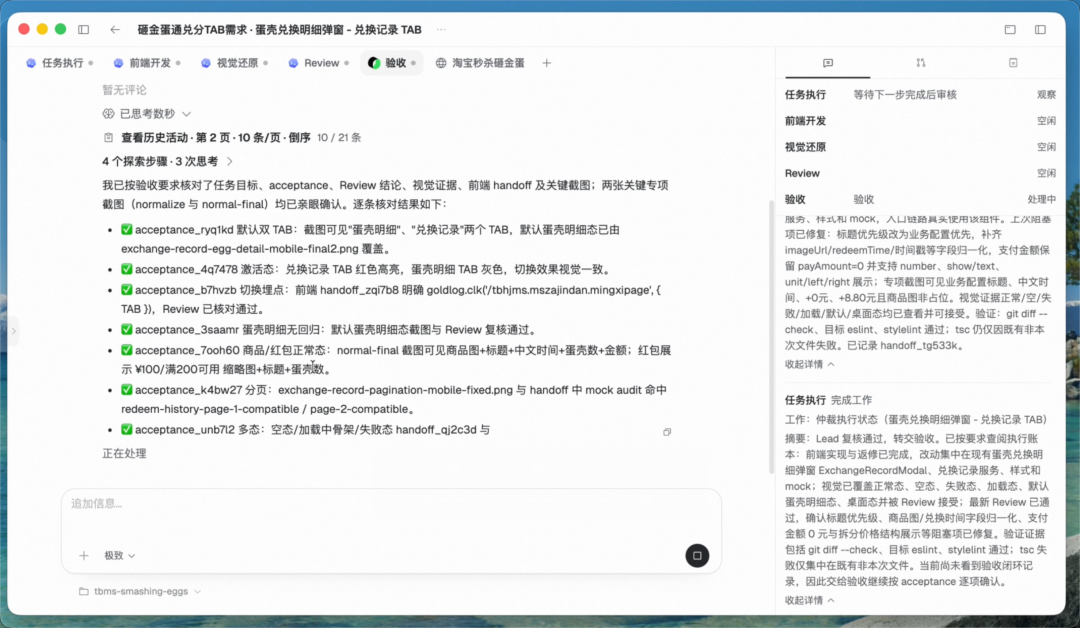This screenshot has height=628, width=1080.
Task: Open the three-dot menu beside the title
Action: (x=441, y=30)
